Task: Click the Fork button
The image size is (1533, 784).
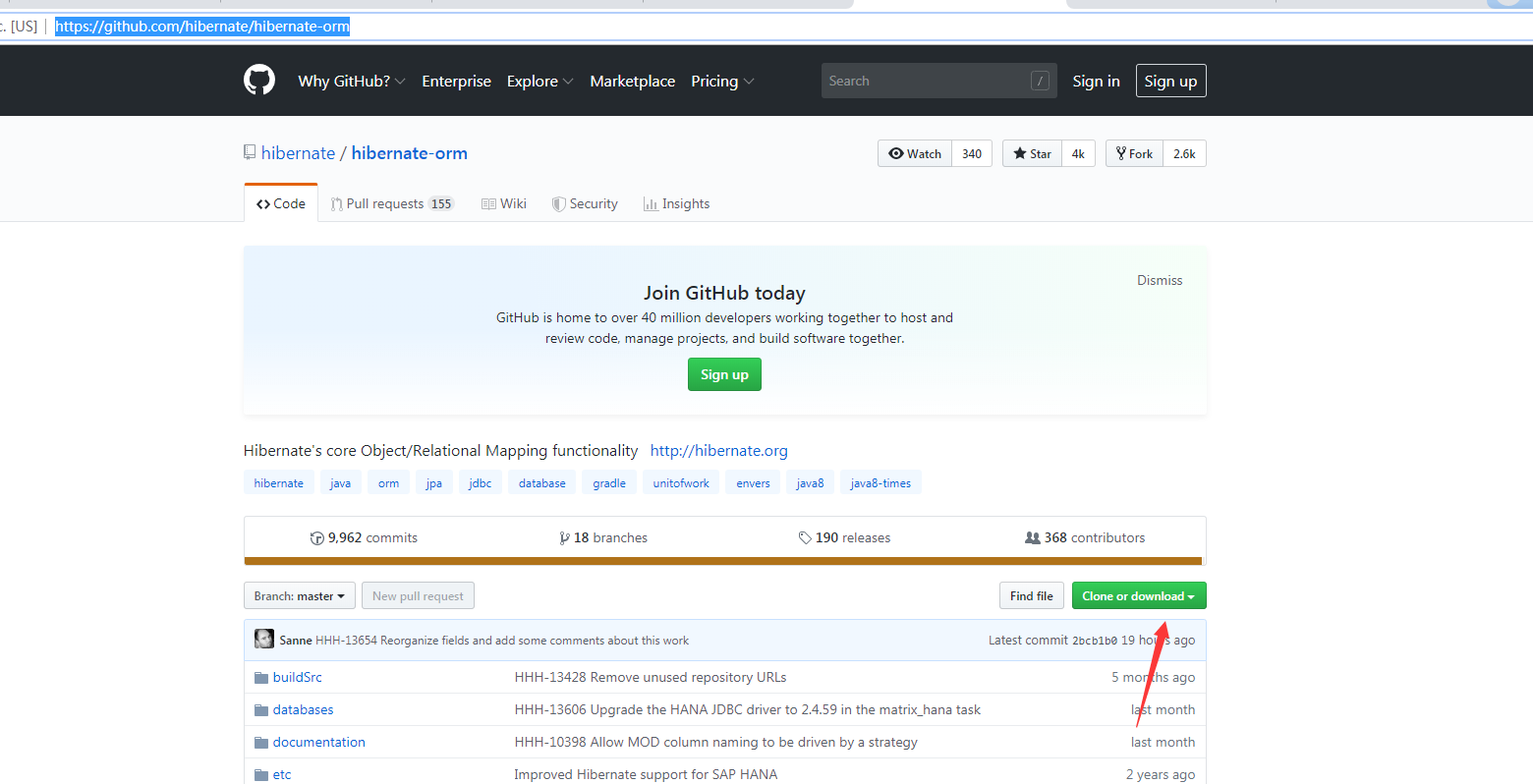Action: pos(1135,153)
